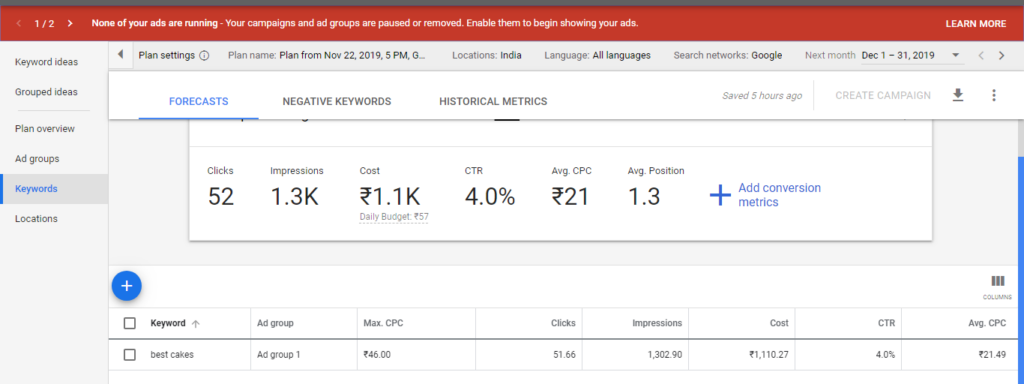Open Plan settings info icon

coord(204,56)
